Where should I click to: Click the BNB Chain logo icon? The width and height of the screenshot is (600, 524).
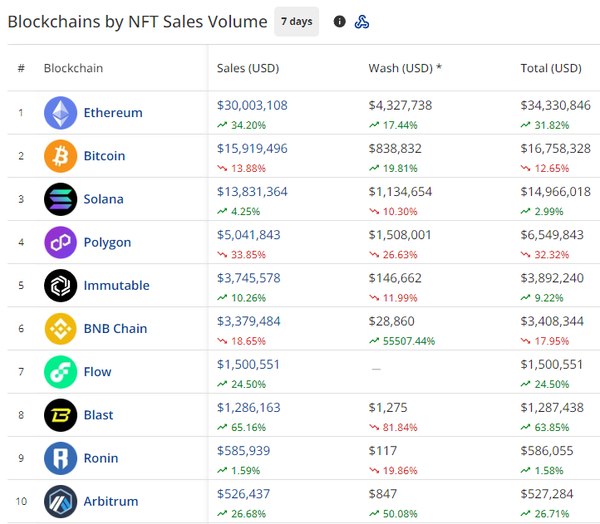coord(60,328)
